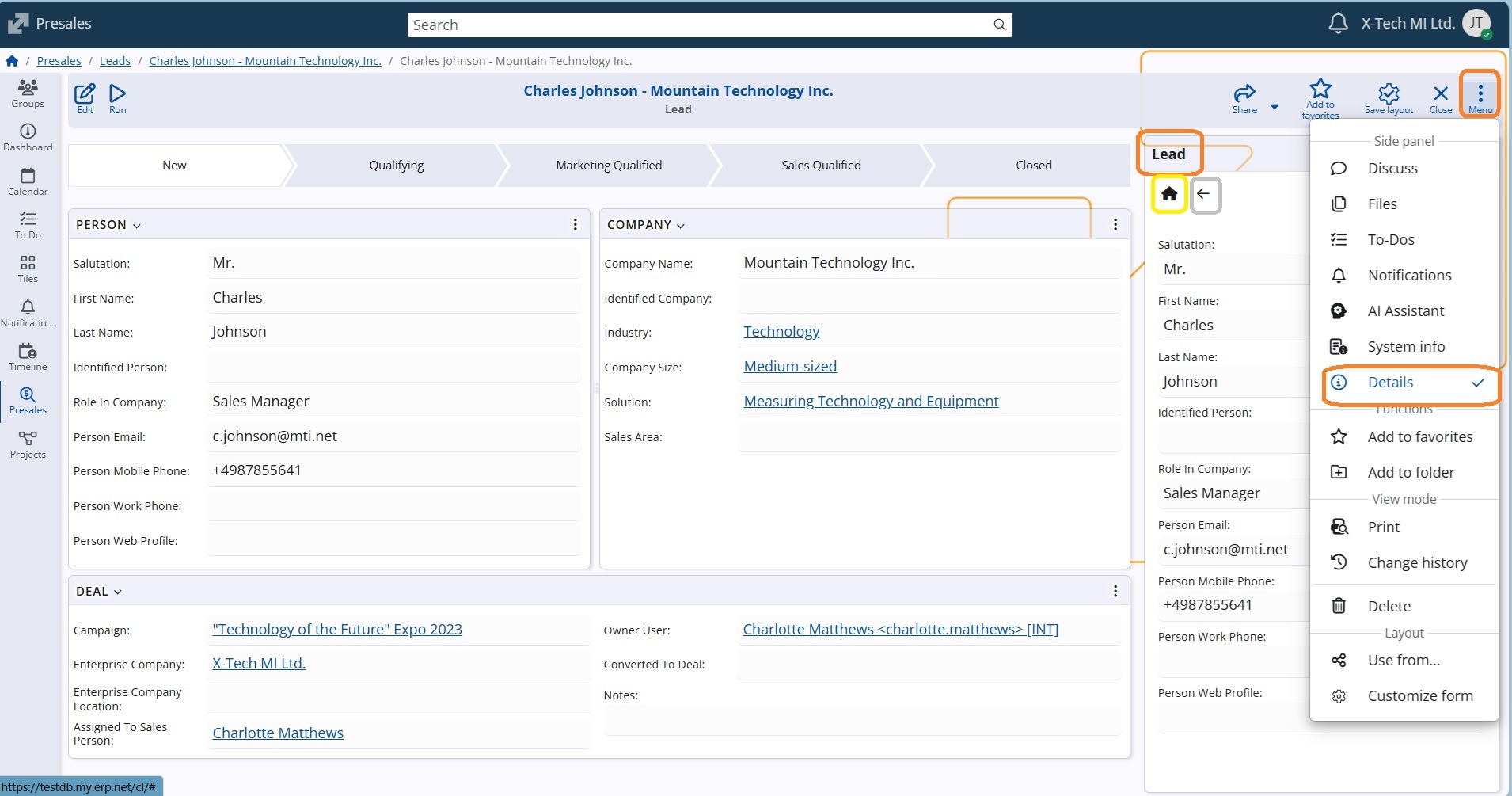Open the Share dropdown arrow
The width and height of the screenshot is (1512, 796).
[1275, 106]
